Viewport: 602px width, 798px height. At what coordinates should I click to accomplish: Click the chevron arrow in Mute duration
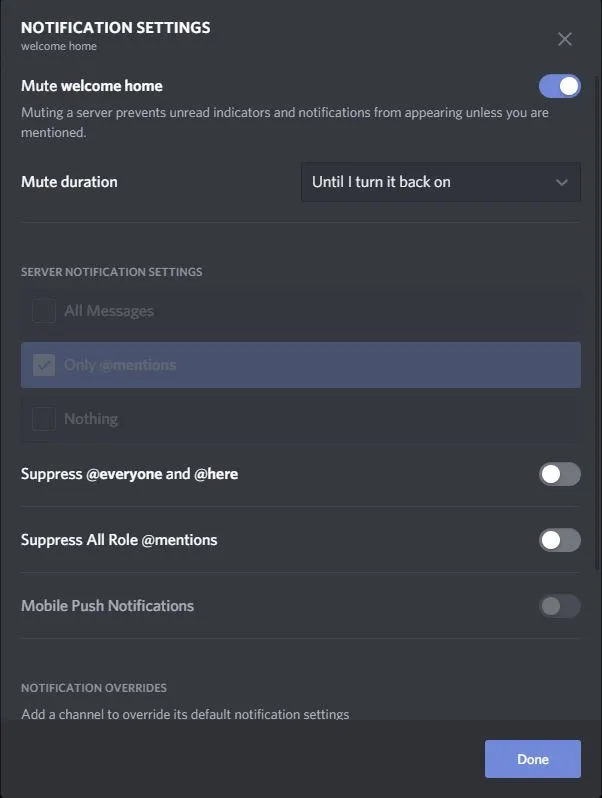561,182
